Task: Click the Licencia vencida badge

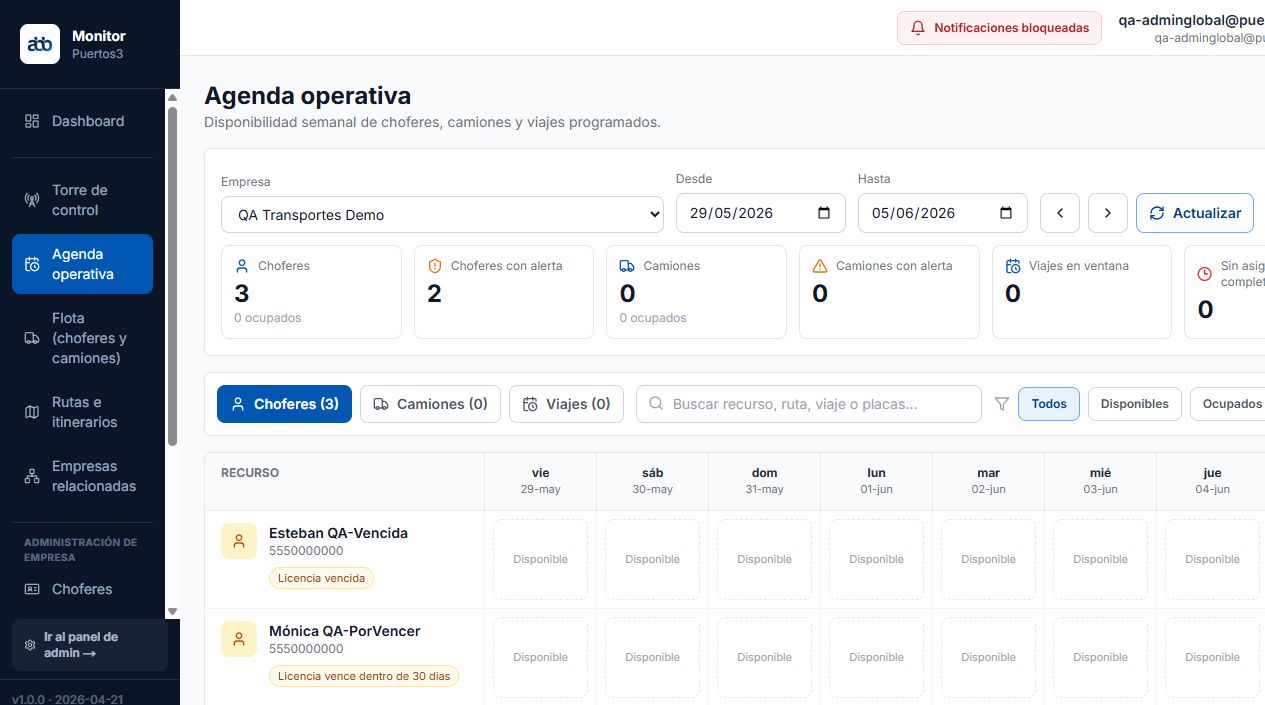Action: 321,578
